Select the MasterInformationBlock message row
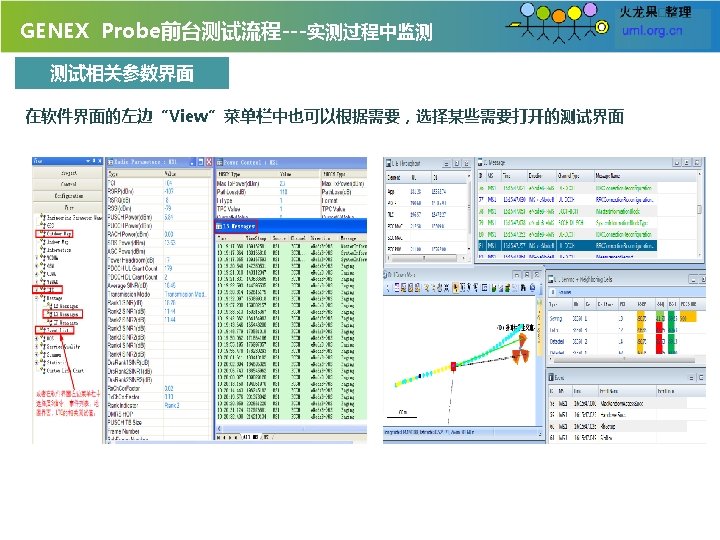The height and width of the screenshot is (540, 720). [567, 211]
